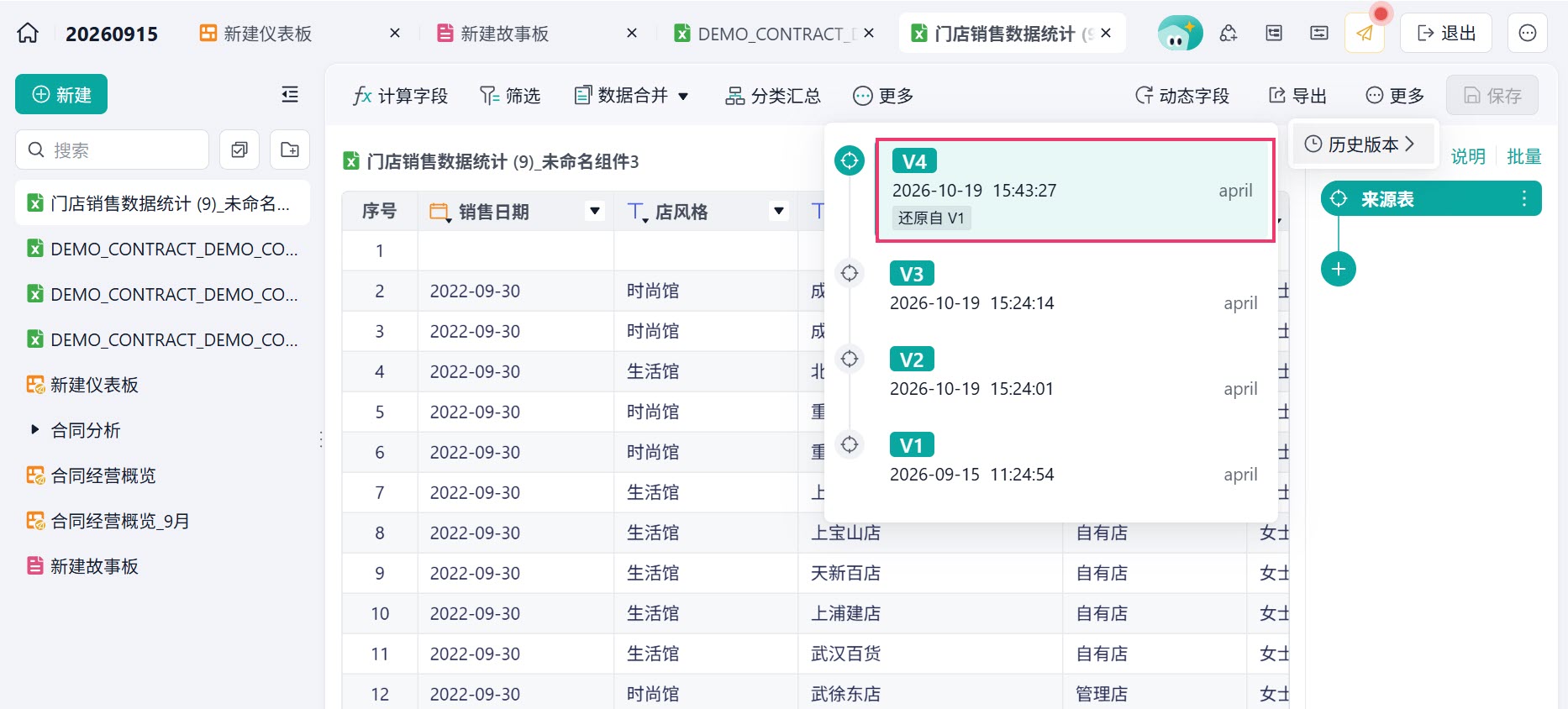Click the multi-select copy icon beside search

[239, 150]
